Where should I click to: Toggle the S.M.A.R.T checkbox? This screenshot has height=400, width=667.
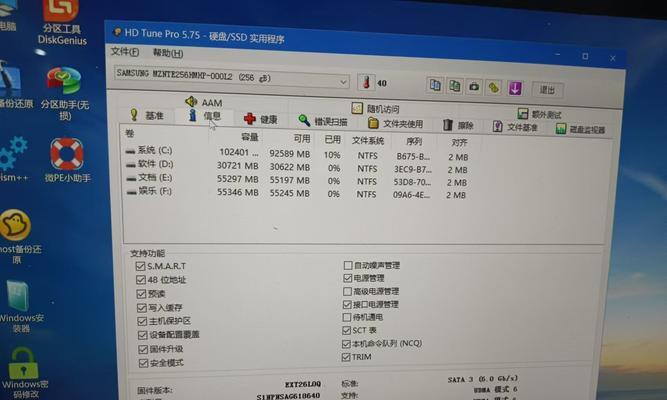point(140,266)
